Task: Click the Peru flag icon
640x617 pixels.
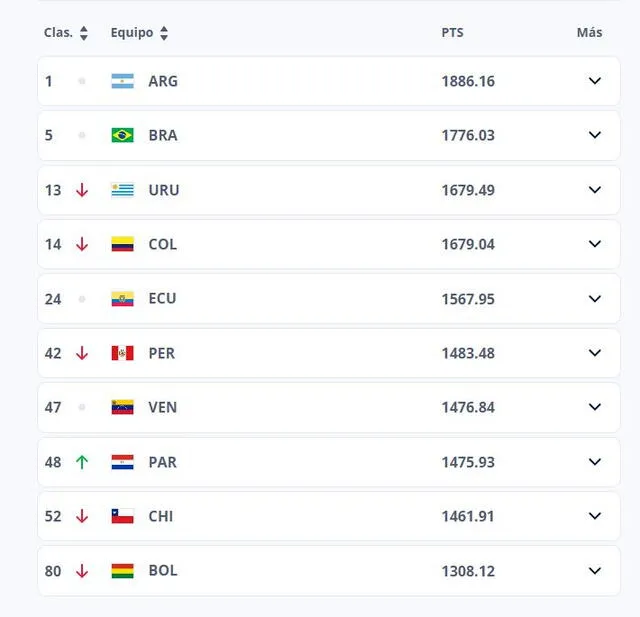Action: coord(122,353)
